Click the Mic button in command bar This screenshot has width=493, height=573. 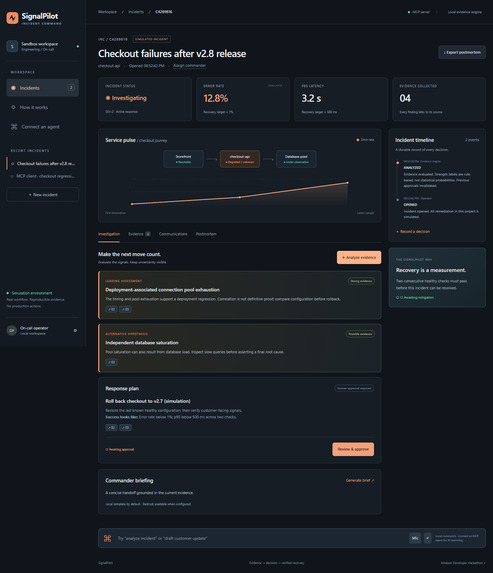coord(415,538)
